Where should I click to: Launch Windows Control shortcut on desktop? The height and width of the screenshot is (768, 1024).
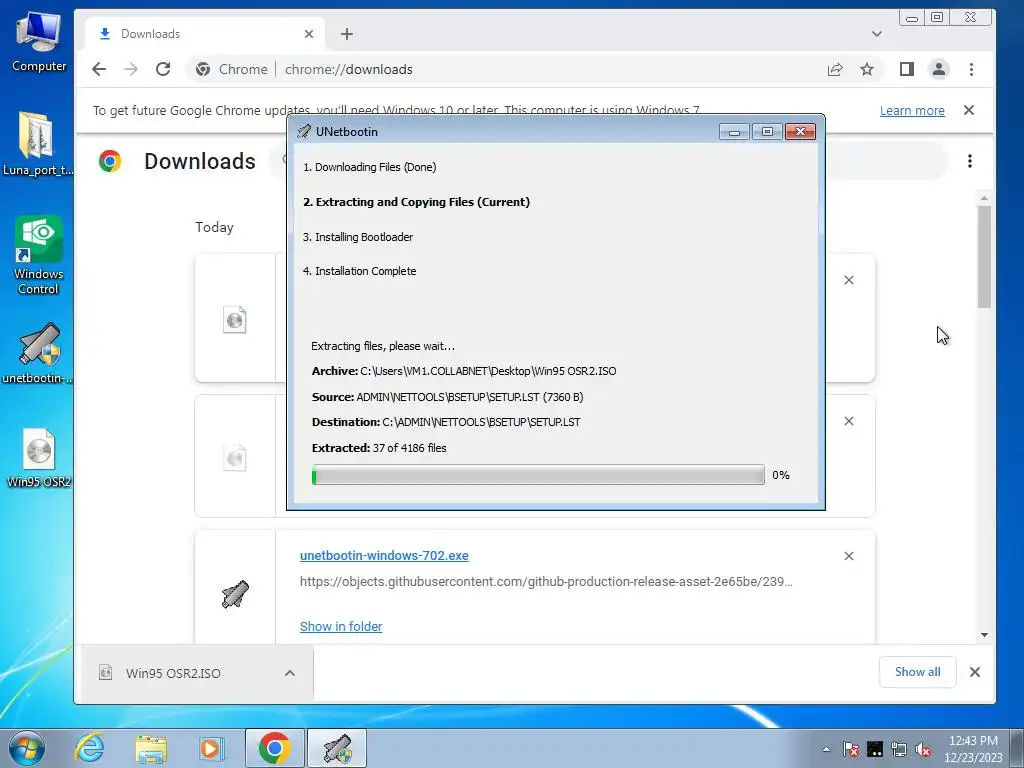(x=38, y=255)
